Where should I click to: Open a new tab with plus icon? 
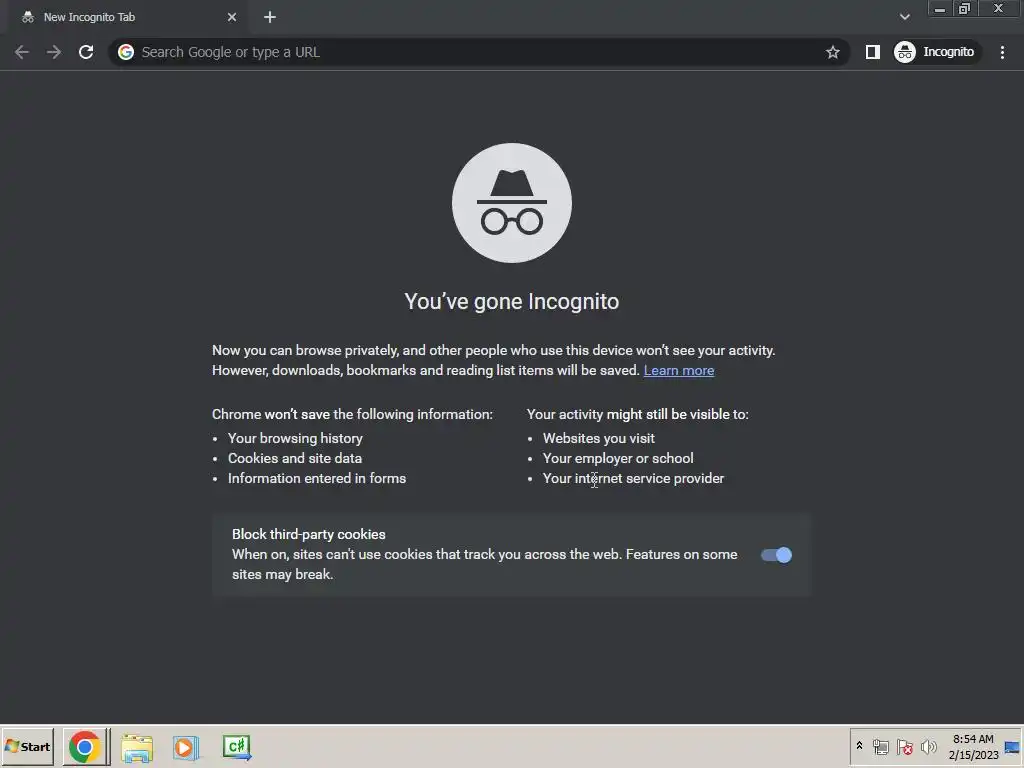click(x=270, y=18)
